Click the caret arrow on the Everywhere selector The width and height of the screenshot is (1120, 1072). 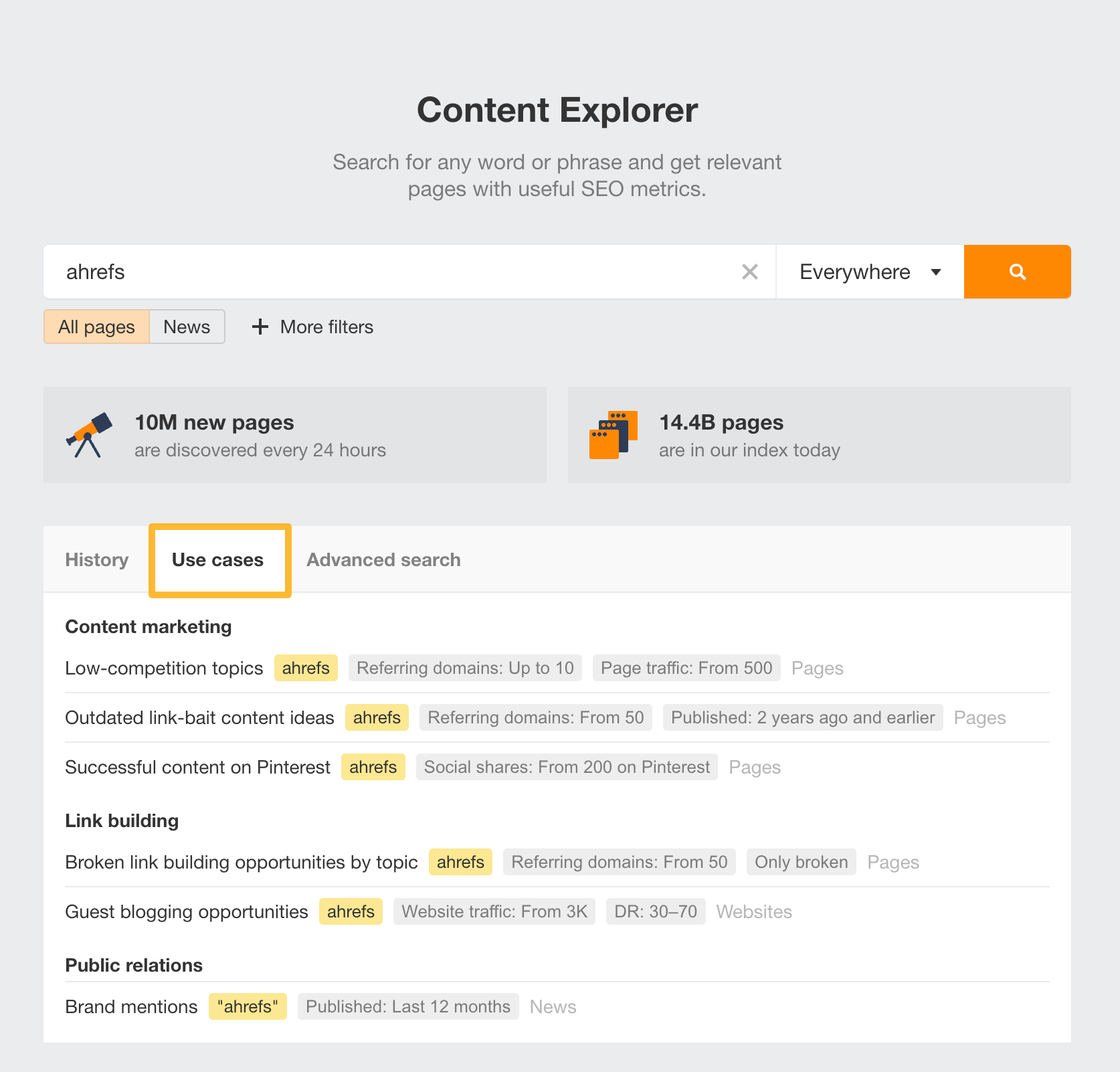(x=937, y=273)
